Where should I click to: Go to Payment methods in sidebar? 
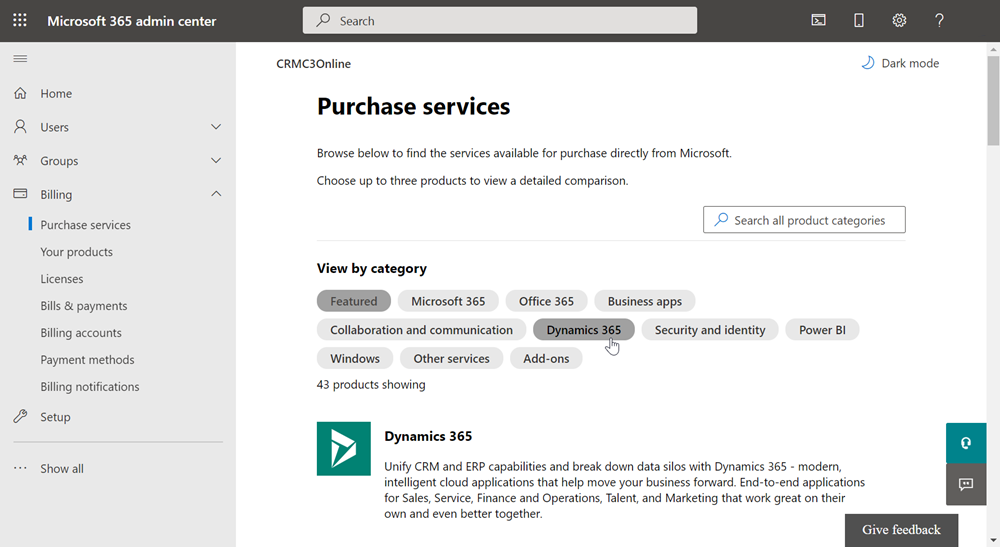tap(87, 360)
